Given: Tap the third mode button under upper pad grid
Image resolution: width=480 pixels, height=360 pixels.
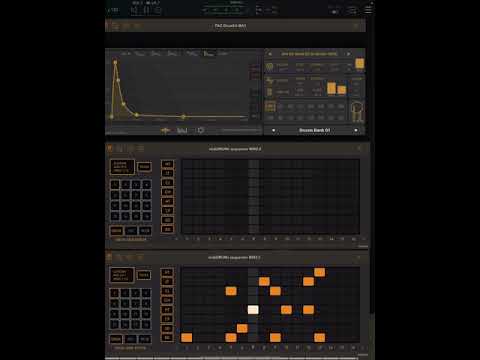Looking at the screenshot, I should pyautogui.click(x=145, y=231).
